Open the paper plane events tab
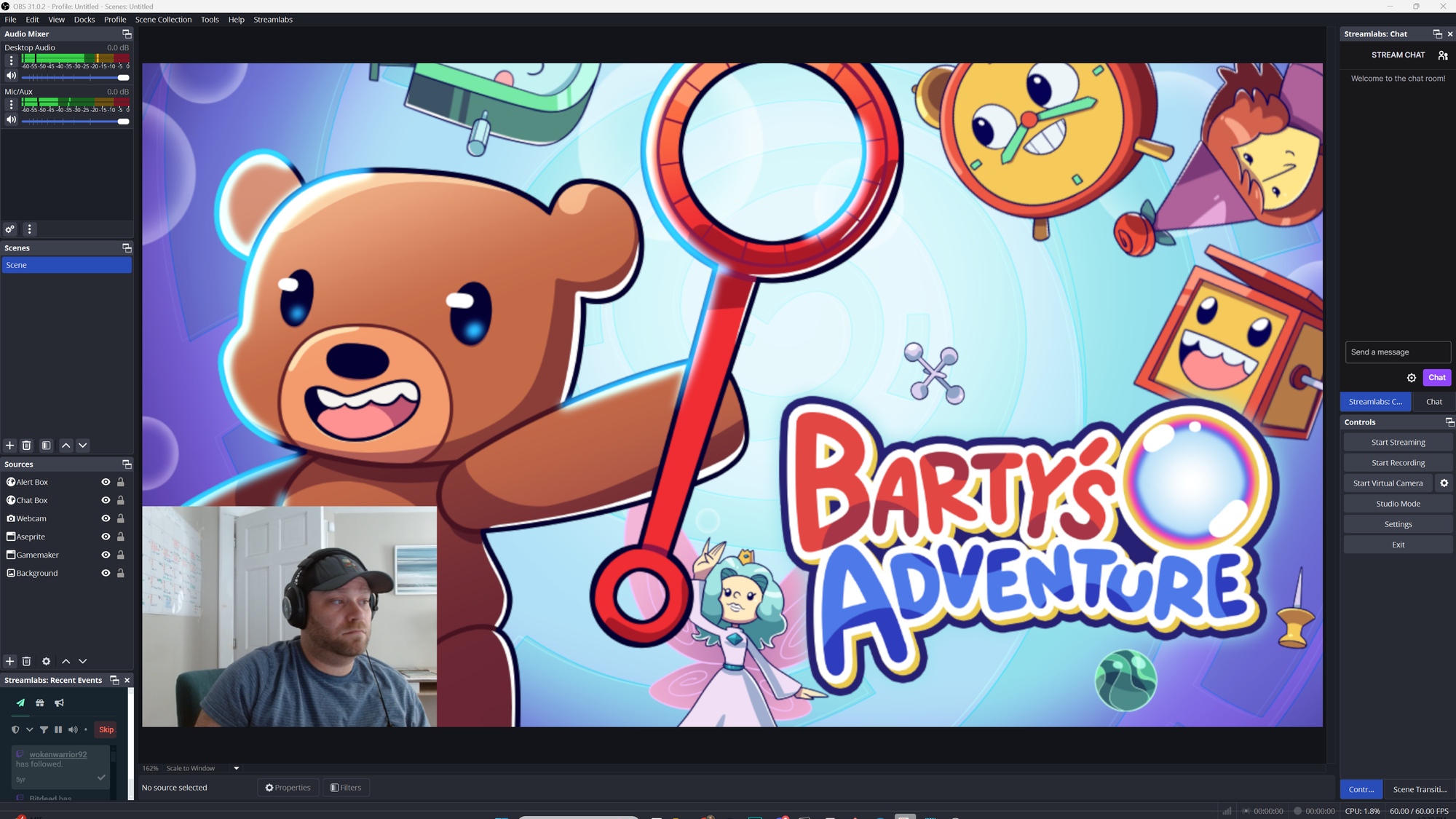 click(20, 703)
